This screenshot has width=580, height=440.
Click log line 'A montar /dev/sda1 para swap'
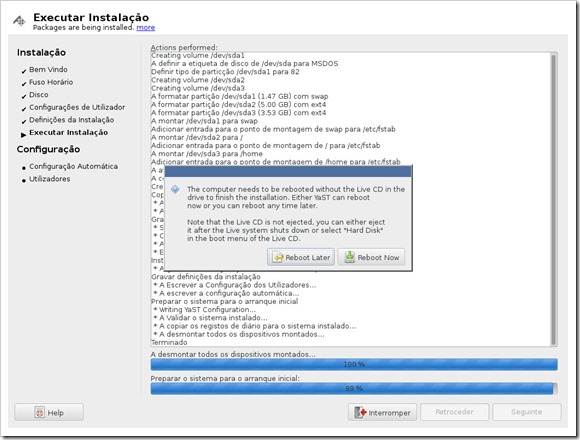(204, 121)
